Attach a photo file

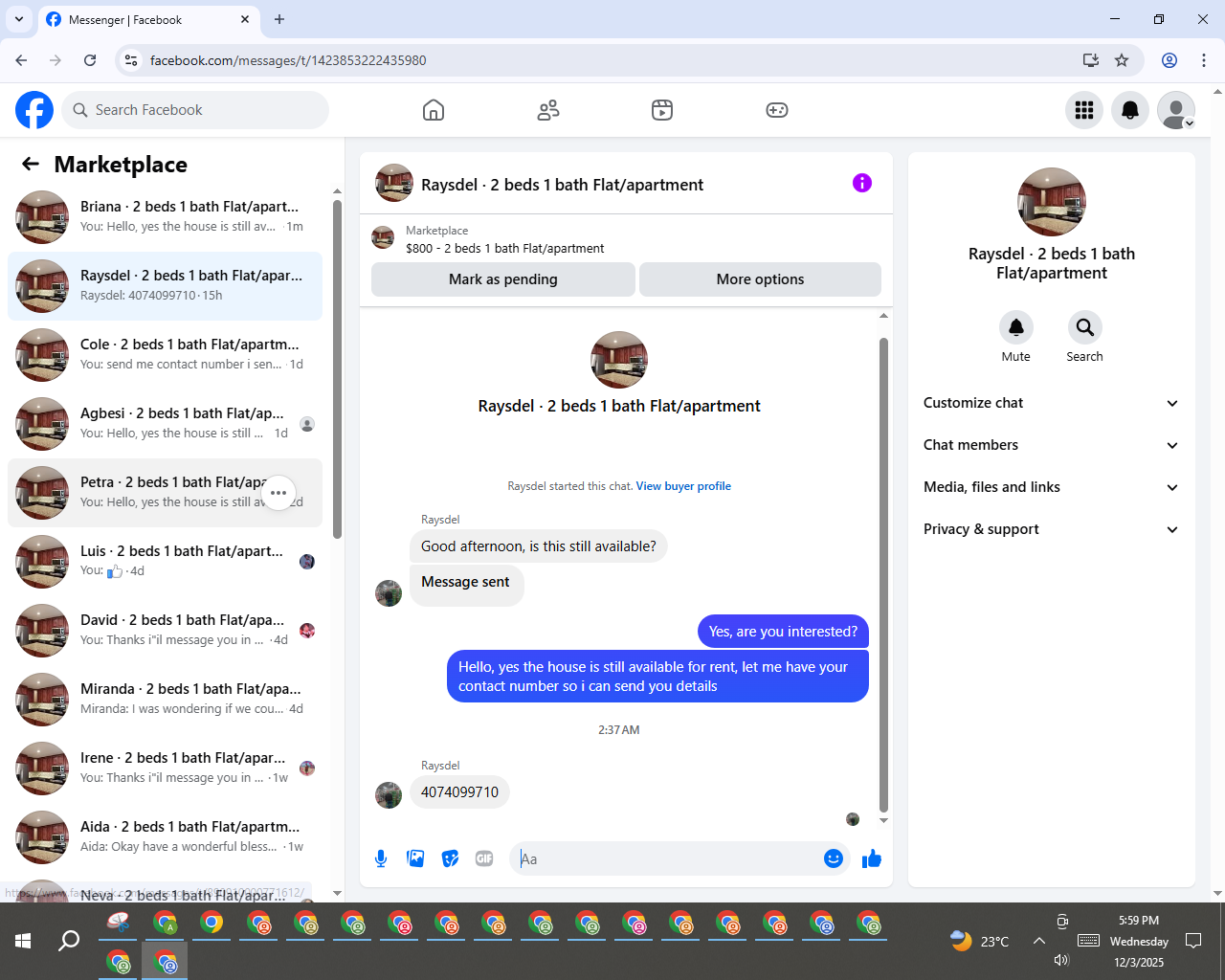pyautogui.click(x=415, y=858)
